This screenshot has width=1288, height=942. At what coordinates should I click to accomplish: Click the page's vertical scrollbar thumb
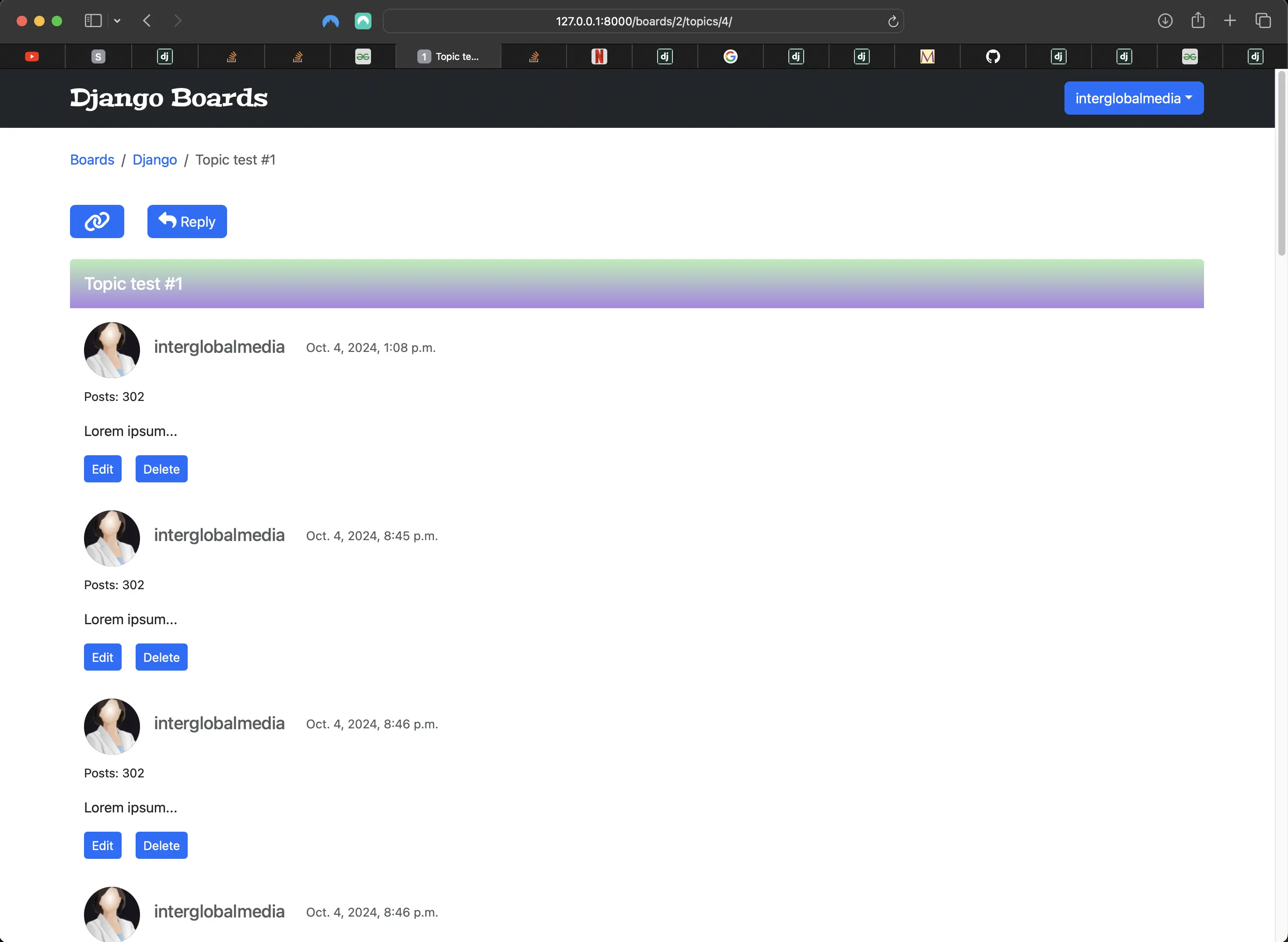[1282, 163]
